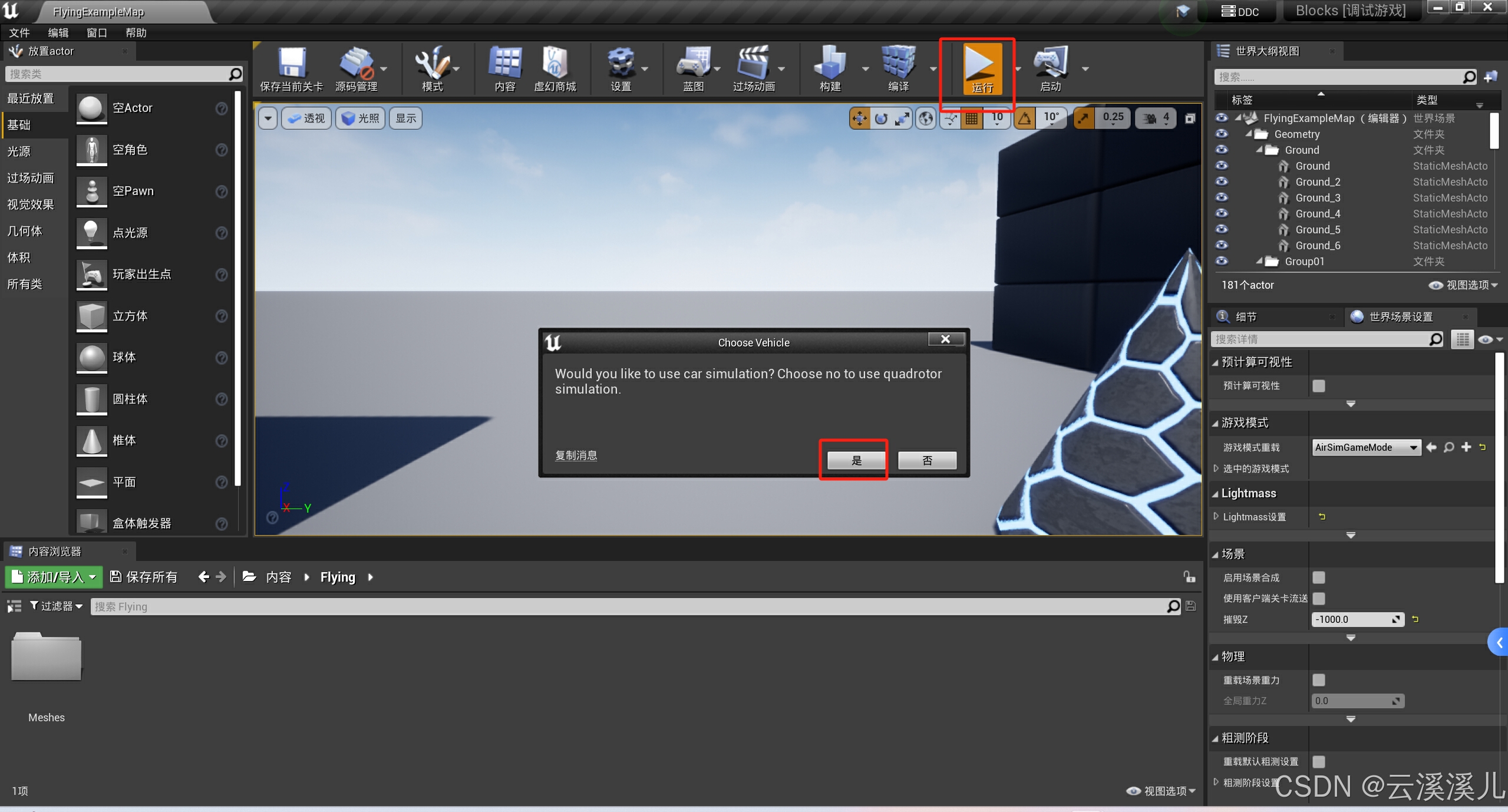Open the AirSimGameMode dropdown

tap(1366, 447)
